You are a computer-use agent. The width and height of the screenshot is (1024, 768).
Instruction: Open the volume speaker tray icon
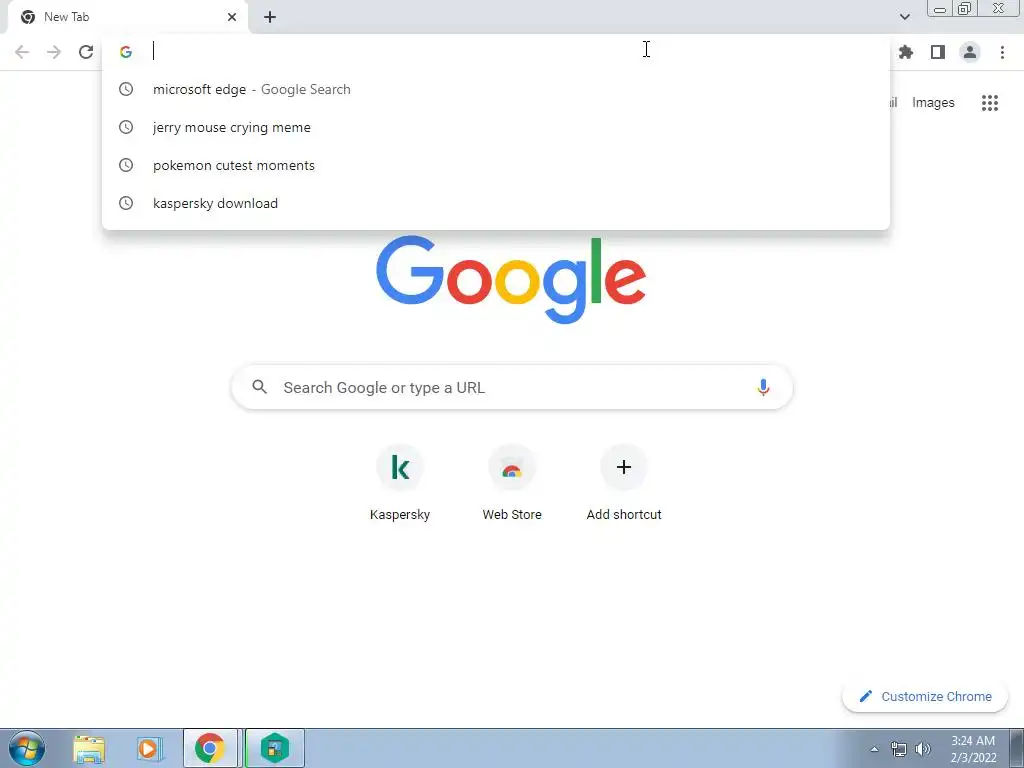point(923,749)
